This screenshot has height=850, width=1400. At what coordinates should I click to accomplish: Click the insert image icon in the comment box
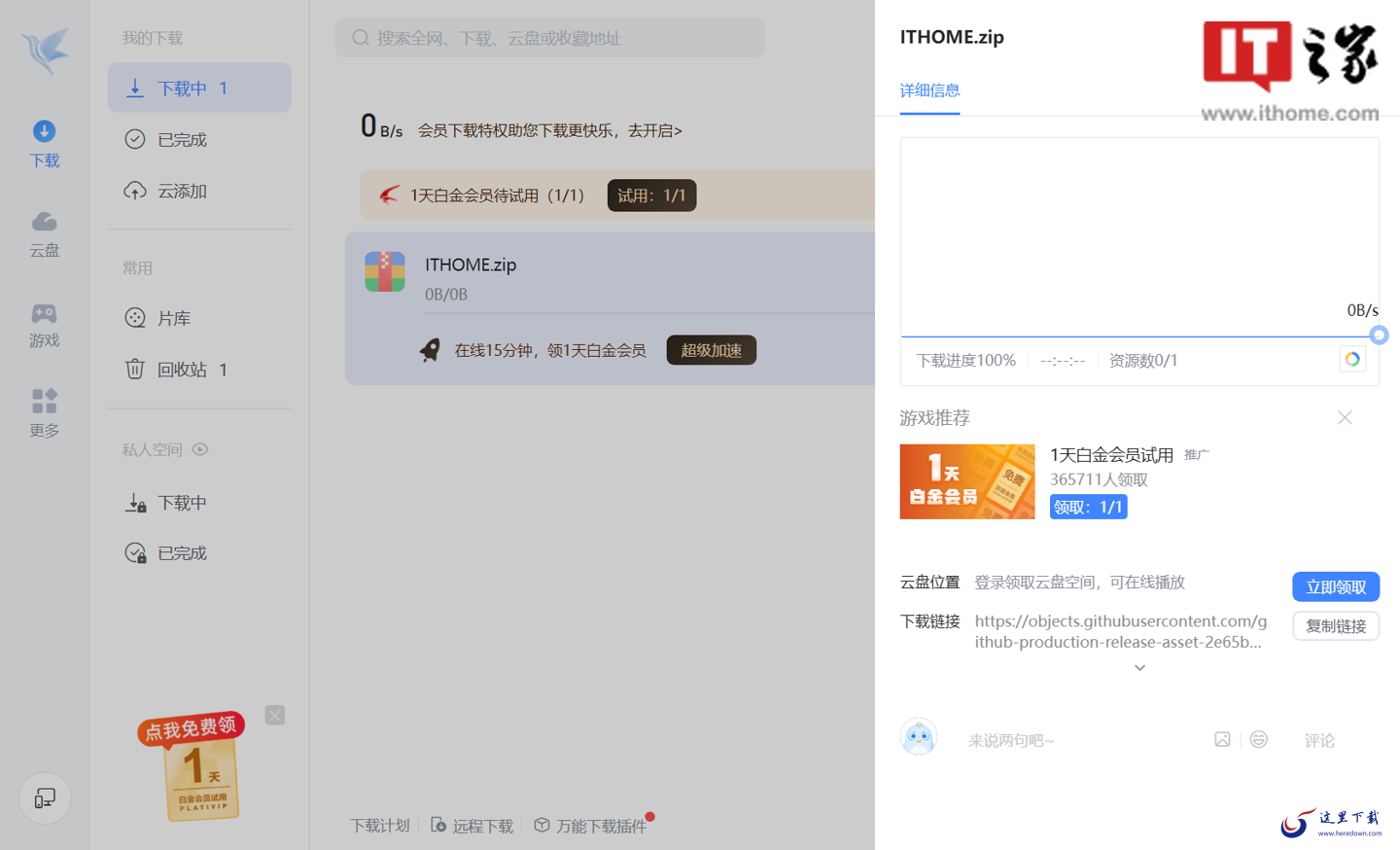coord(1222,740)
